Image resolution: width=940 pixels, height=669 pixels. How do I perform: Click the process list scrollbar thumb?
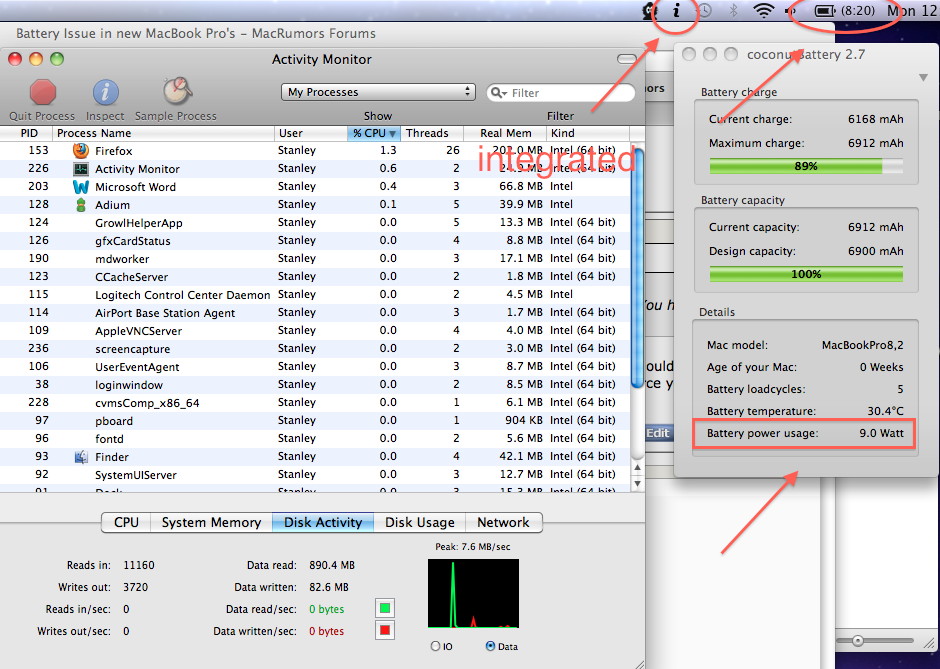[x=637, y=268]
